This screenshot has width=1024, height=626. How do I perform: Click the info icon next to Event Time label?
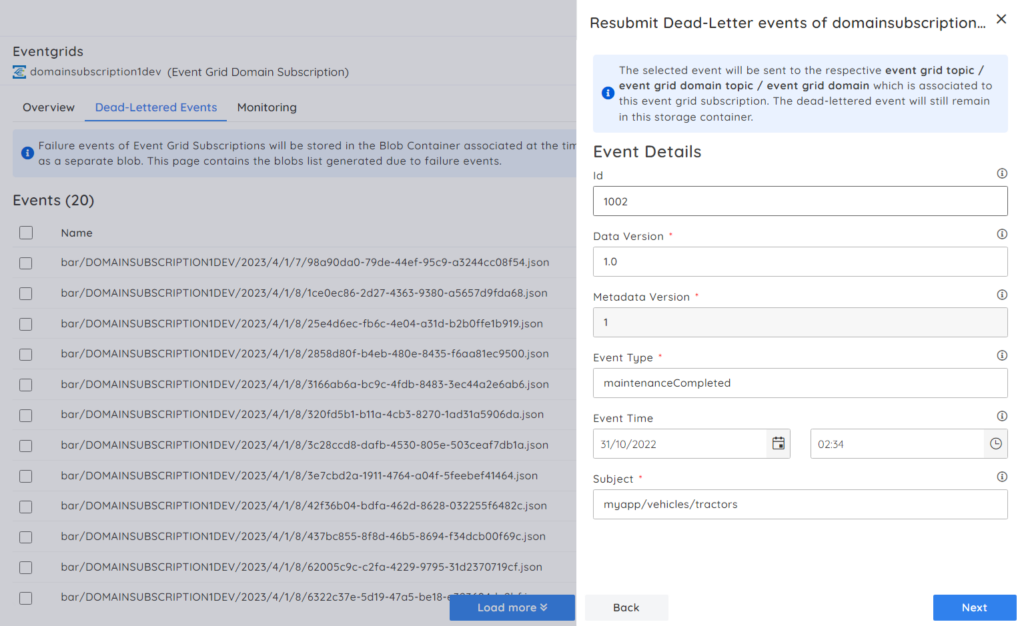coord(1002,416)
